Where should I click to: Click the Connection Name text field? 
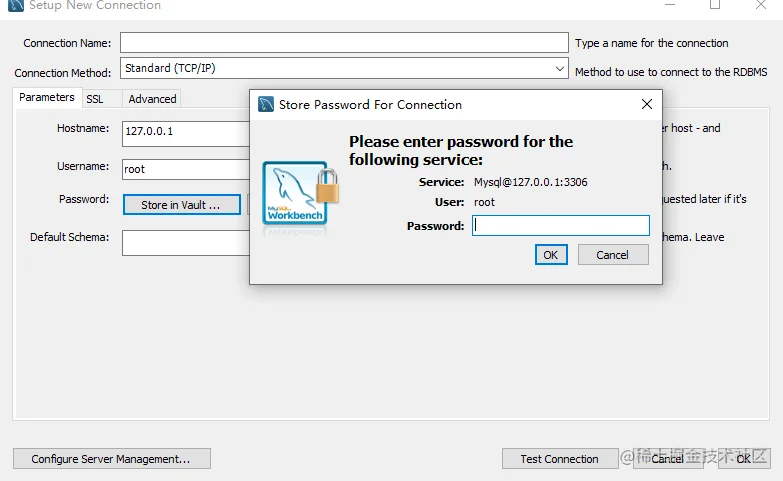tap(344, 42)
